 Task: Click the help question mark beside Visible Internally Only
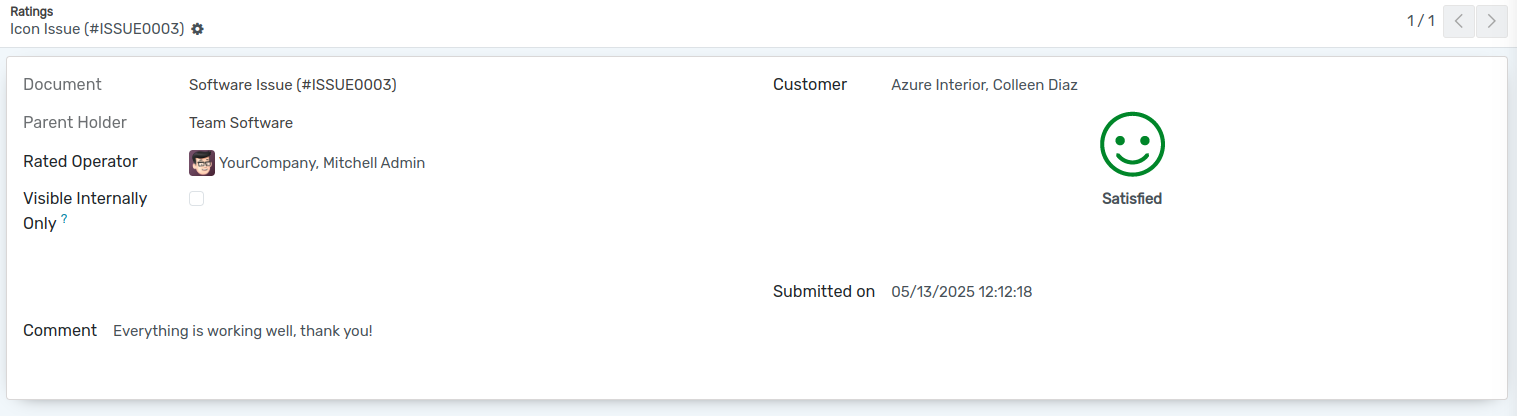(x=64, y=218)
